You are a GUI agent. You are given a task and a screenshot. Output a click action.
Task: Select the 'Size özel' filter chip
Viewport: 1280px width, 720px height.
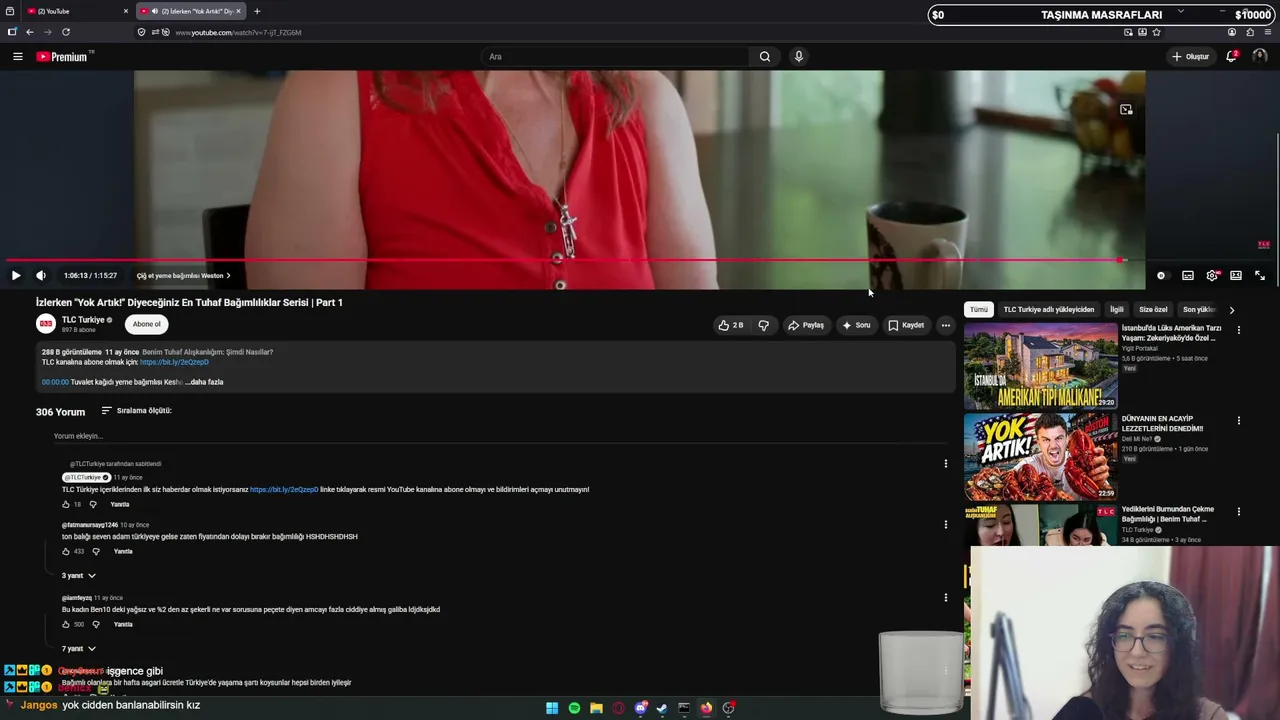click(x=1153, y=310)
